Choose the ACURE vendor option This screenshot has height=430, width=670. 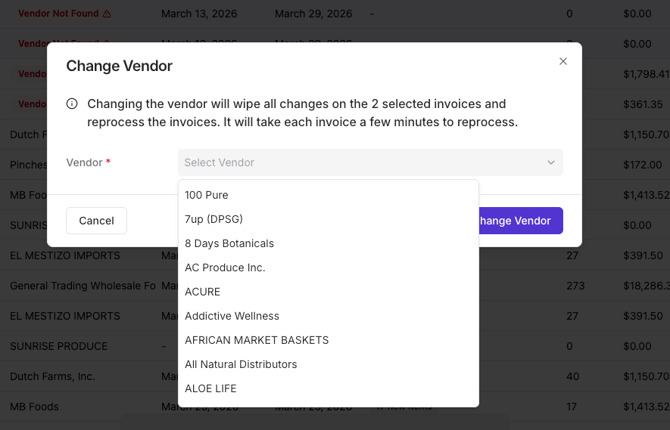(203, 292)
